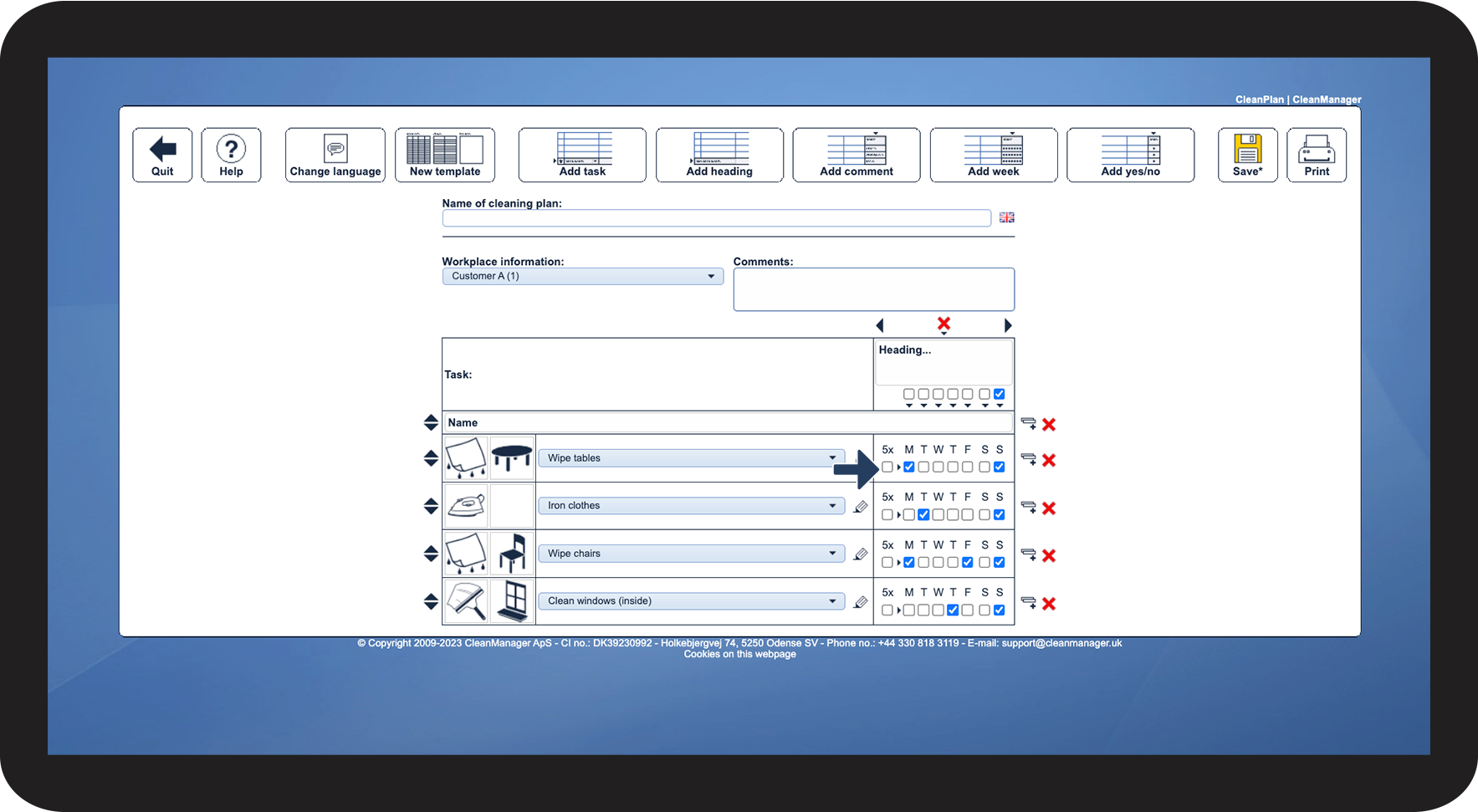Edit Wipe chairs text with the pencil icon
Viewport: 1478px width, 812px height.
pyautogui.click(x=860, y=554)
